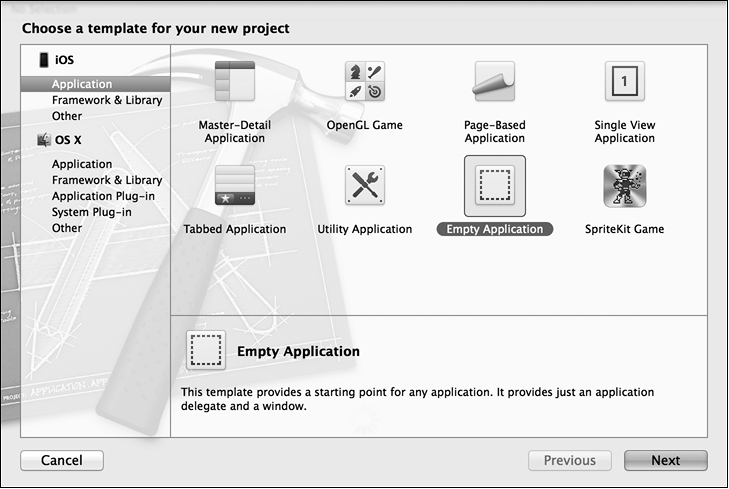Select OS X System Plug-in category
This screenshot has width=729, height=489.
[x=92, y=212]
